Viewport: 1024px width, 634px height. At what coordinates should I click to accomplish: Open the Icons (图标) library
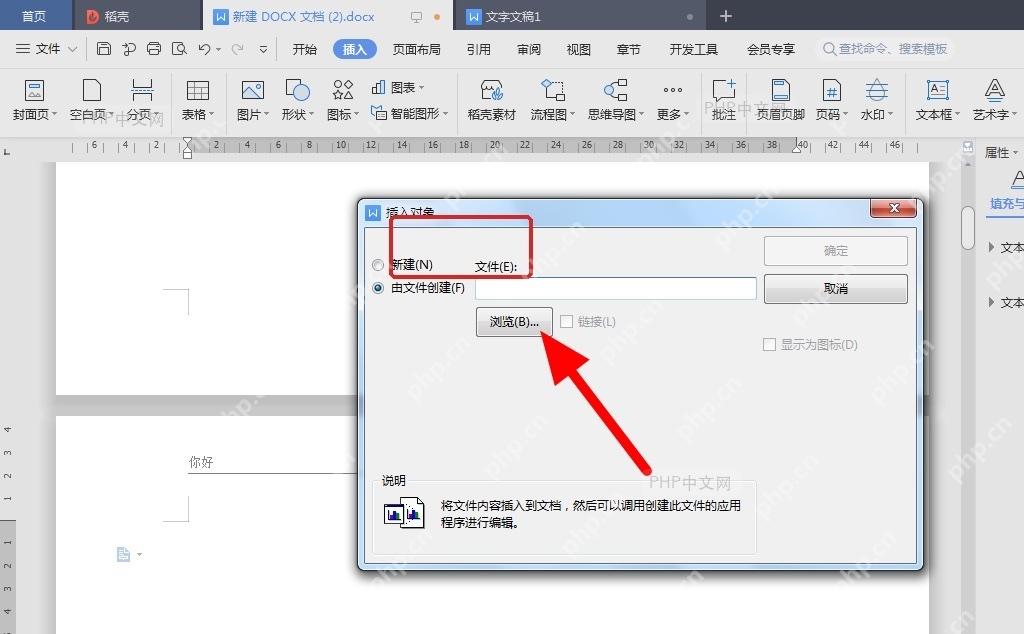click(343, 100)
